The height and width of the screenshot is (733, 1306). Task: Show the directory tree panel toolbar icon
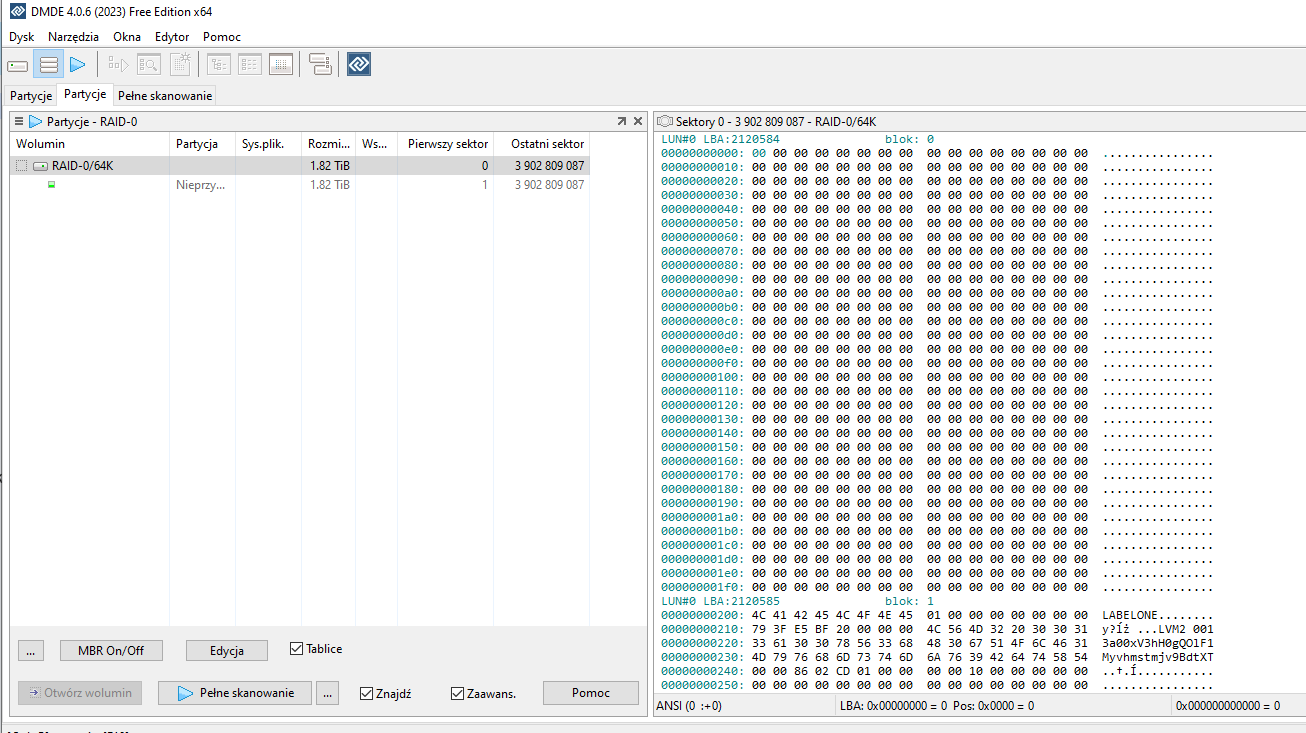pos(219,65)
